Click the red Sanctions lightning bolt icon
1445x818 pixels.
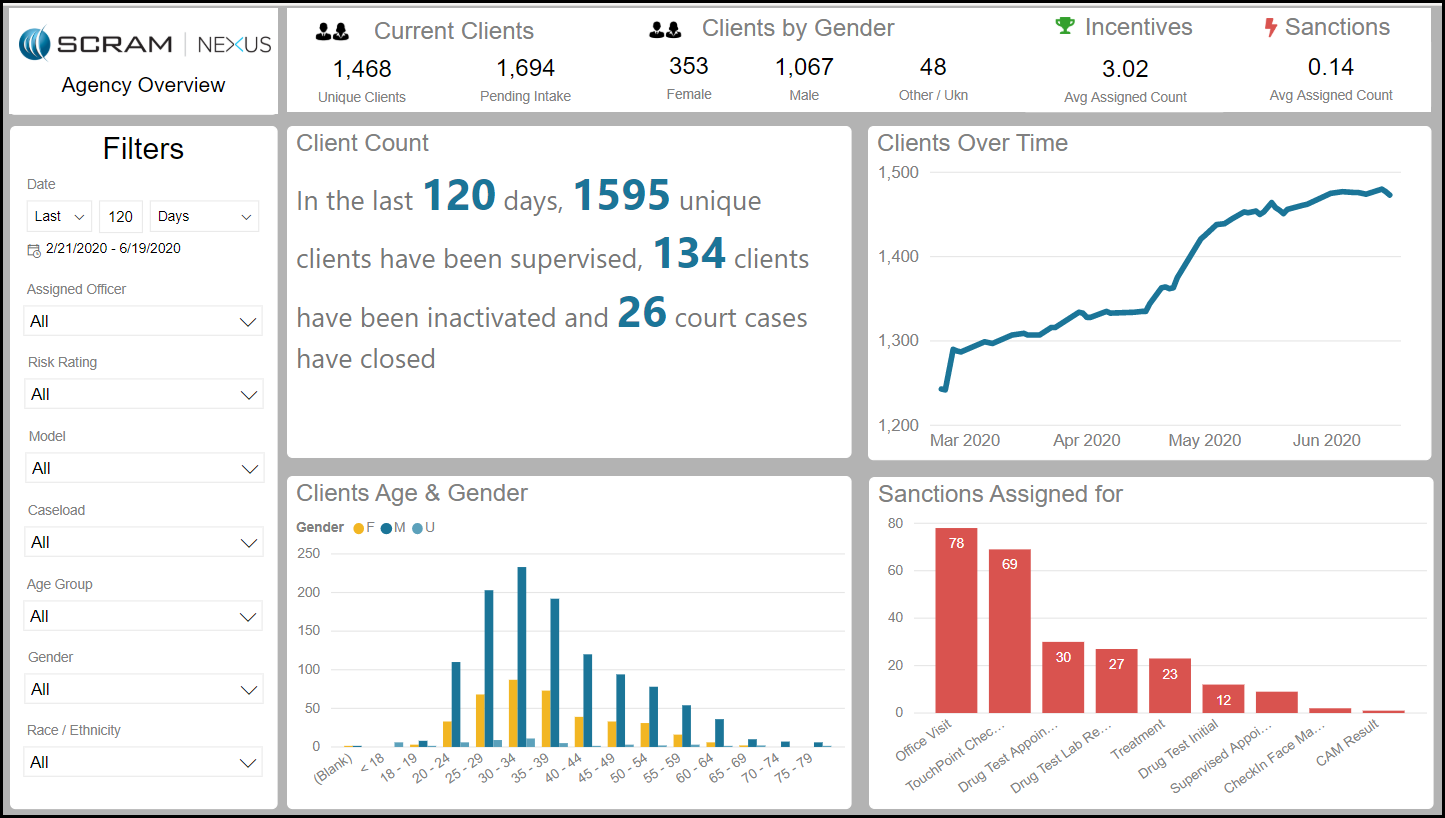tap(1270, 28)
